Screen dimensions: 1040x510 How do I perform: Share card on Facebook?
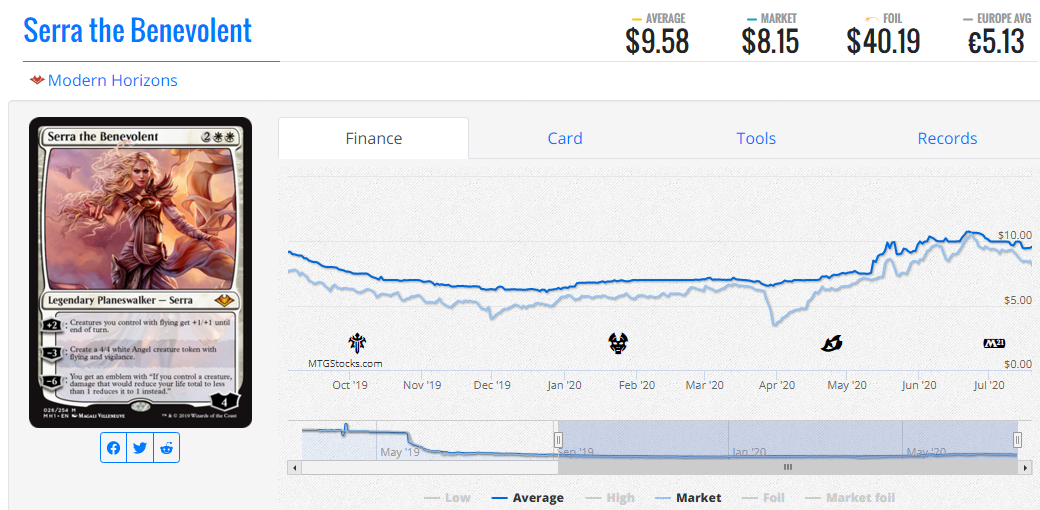point(113,448)
